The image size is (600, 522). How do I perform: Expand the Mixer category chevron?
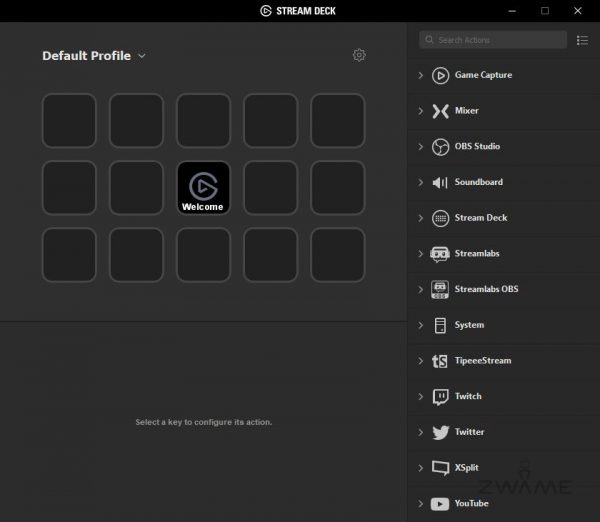[421, 111]
